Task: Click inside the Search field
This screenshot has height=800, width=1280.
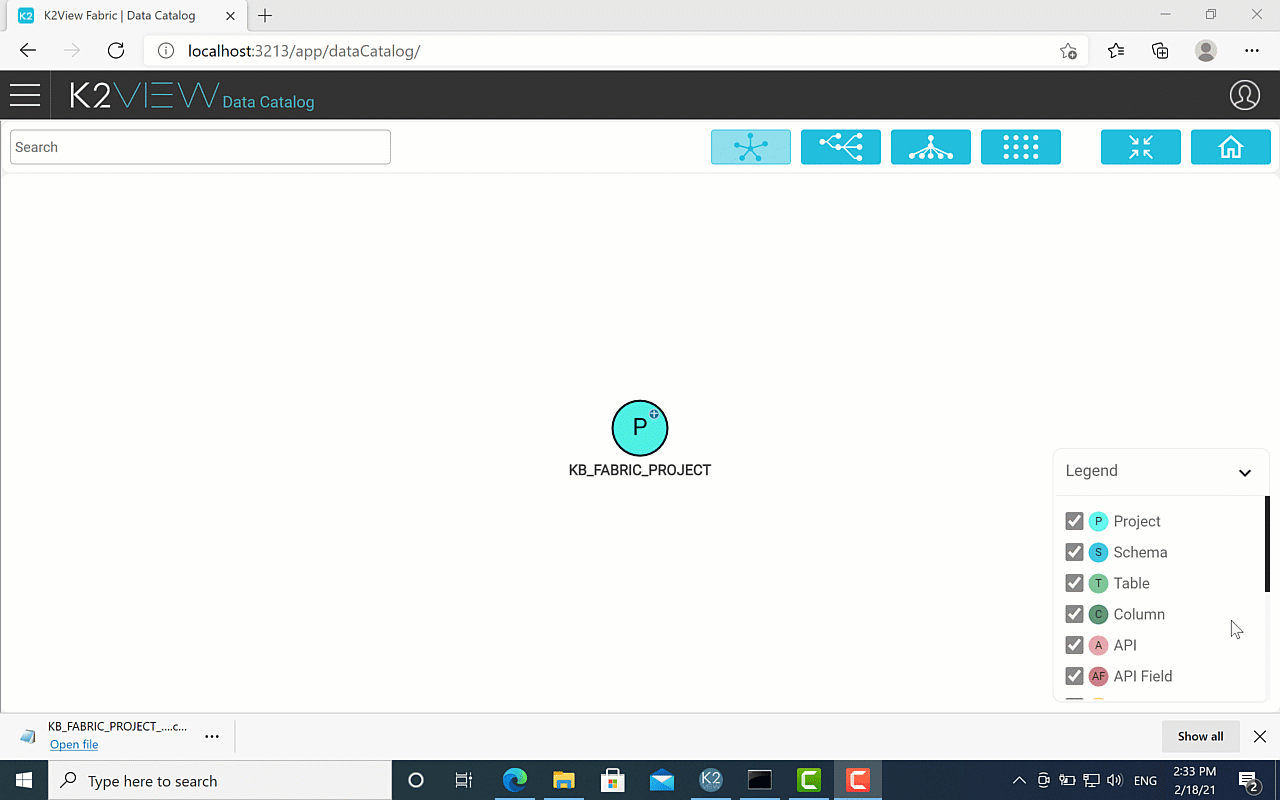Action: pos(200,146)
